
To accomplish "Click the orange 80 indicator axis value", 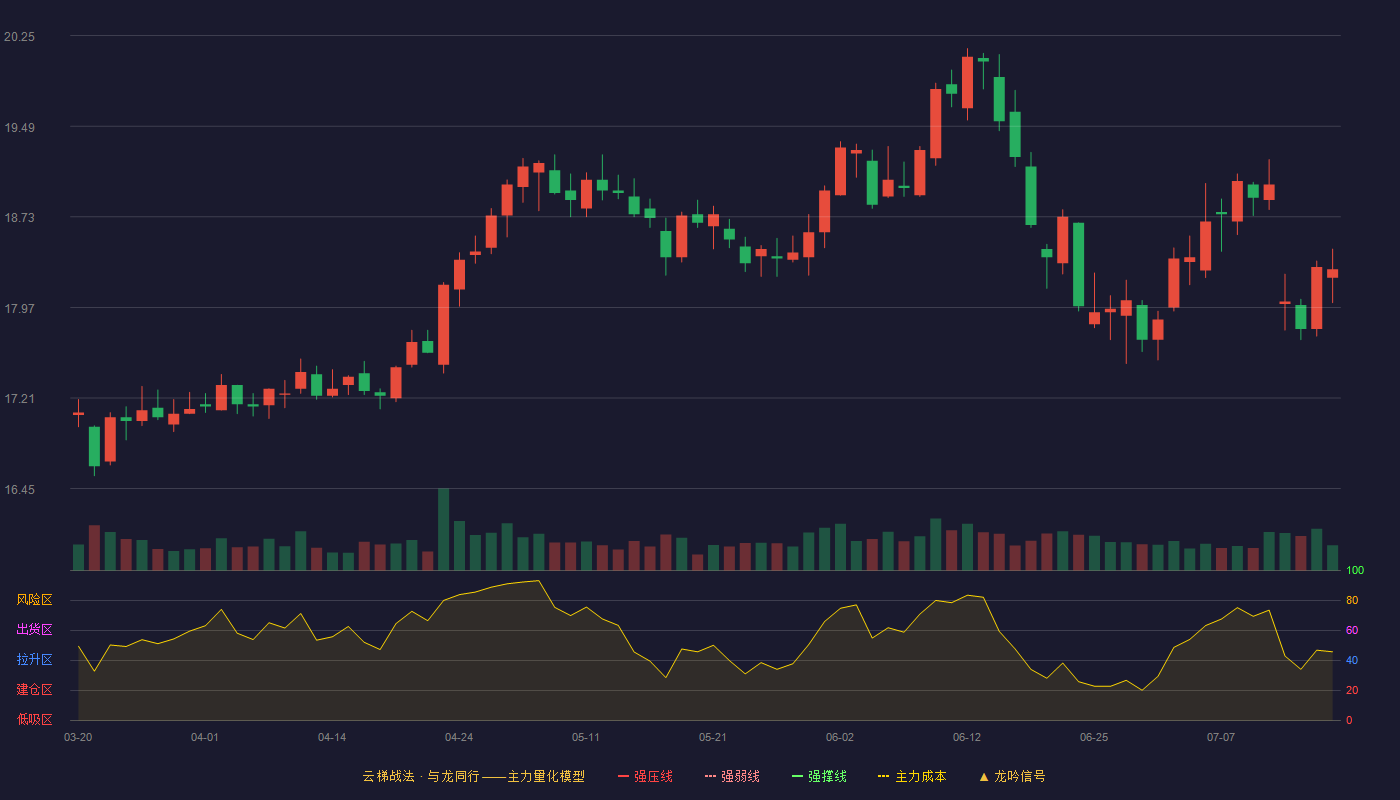I will pos(1352,600).
